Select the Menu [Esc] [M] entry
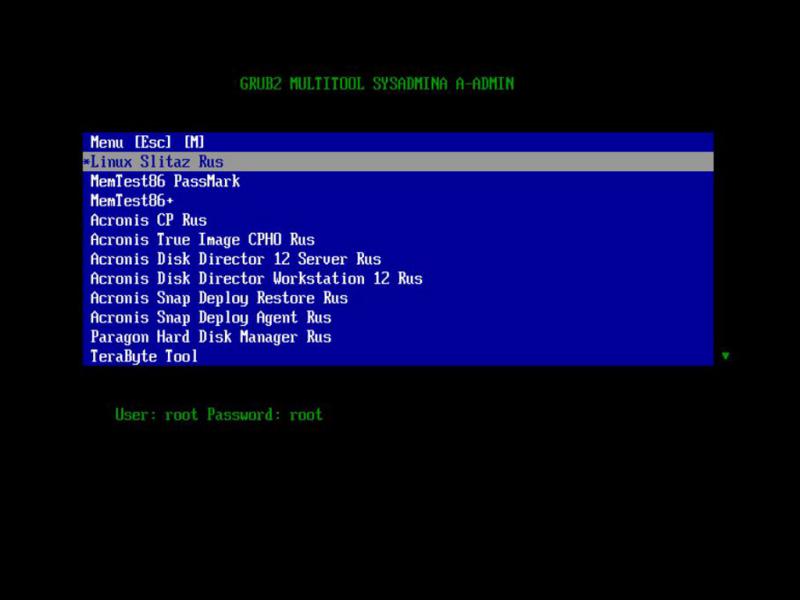The height and width of the screenshot is (600, 800). pyautogui.click(x=398, y=142)
